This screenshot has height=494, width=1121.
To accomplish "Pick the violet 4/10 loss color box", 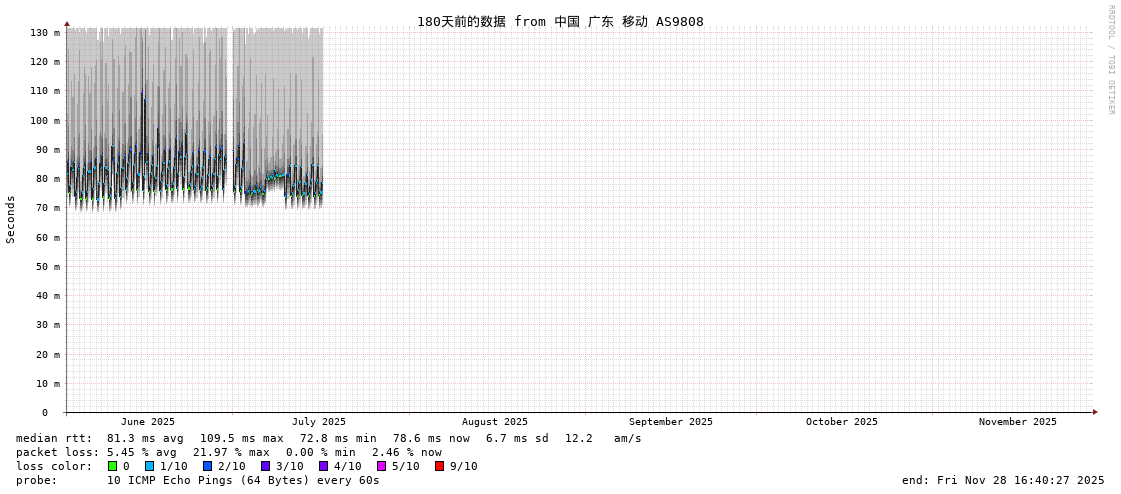I will 323,466.
